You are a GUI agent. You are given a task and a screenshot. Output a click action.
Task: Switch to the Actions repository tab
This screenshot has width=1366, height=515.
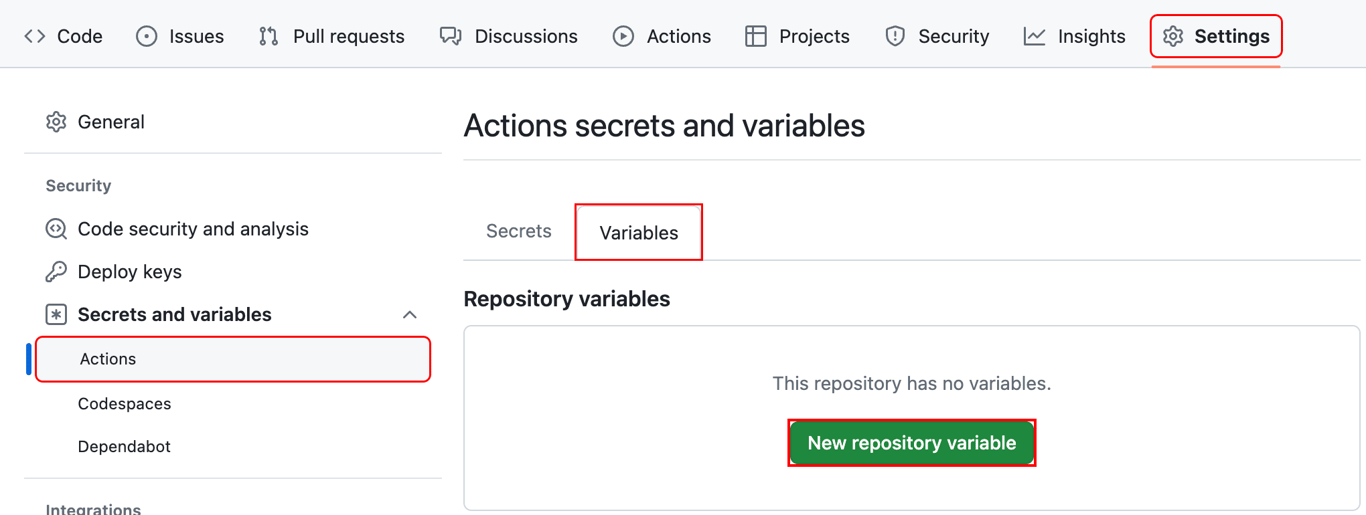coord(662,36)
